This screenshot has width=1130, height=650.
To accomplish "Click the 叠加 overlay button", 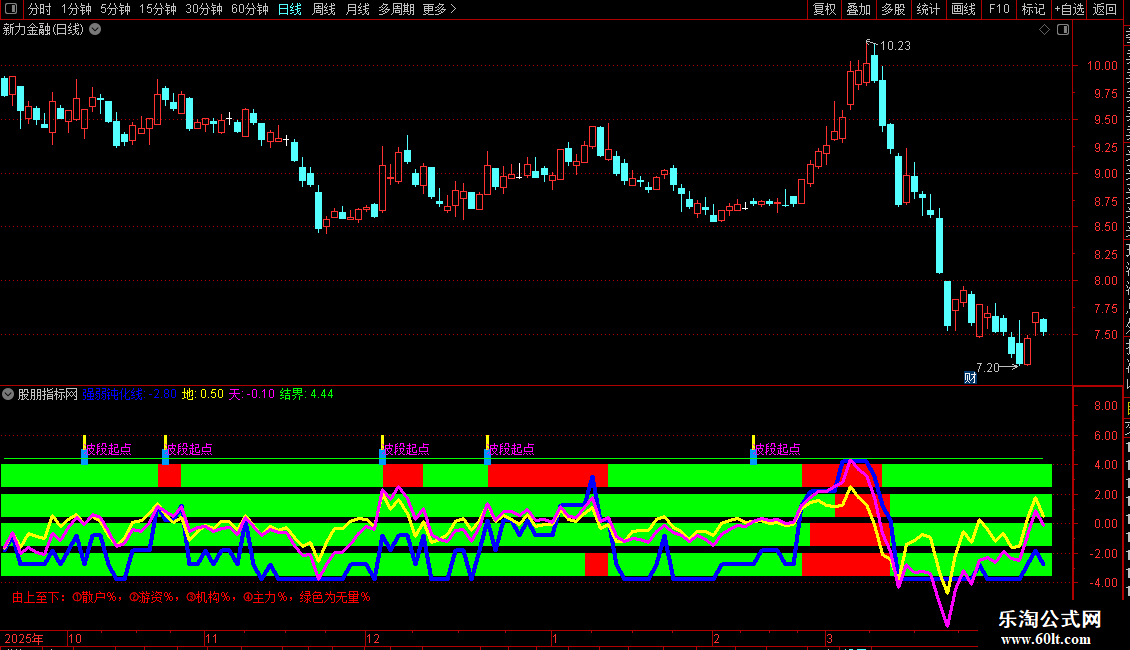I will coord(858,9).
